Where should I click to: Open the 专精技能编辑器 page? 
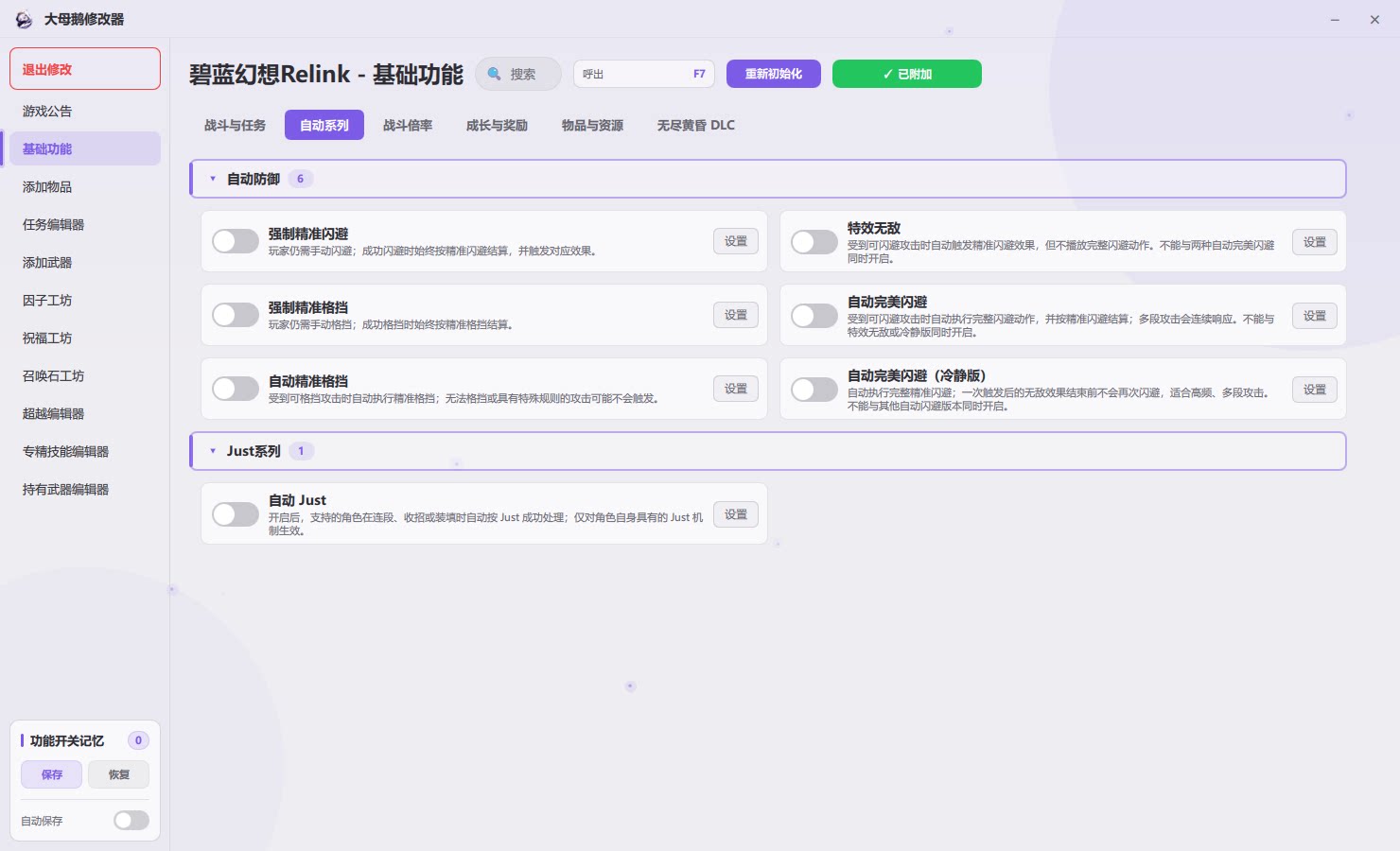tap(85, 451)
